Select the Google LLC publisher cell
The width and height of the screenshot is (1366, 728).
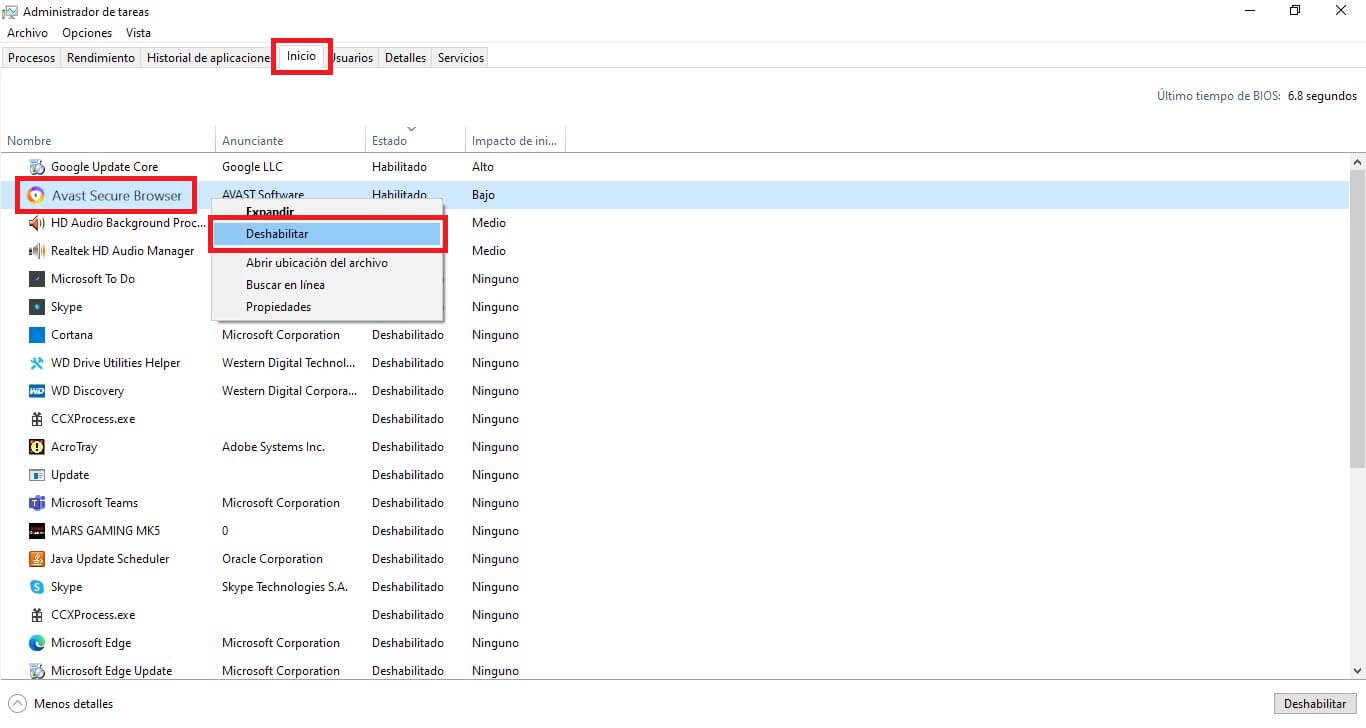click(x=252, y=167)
